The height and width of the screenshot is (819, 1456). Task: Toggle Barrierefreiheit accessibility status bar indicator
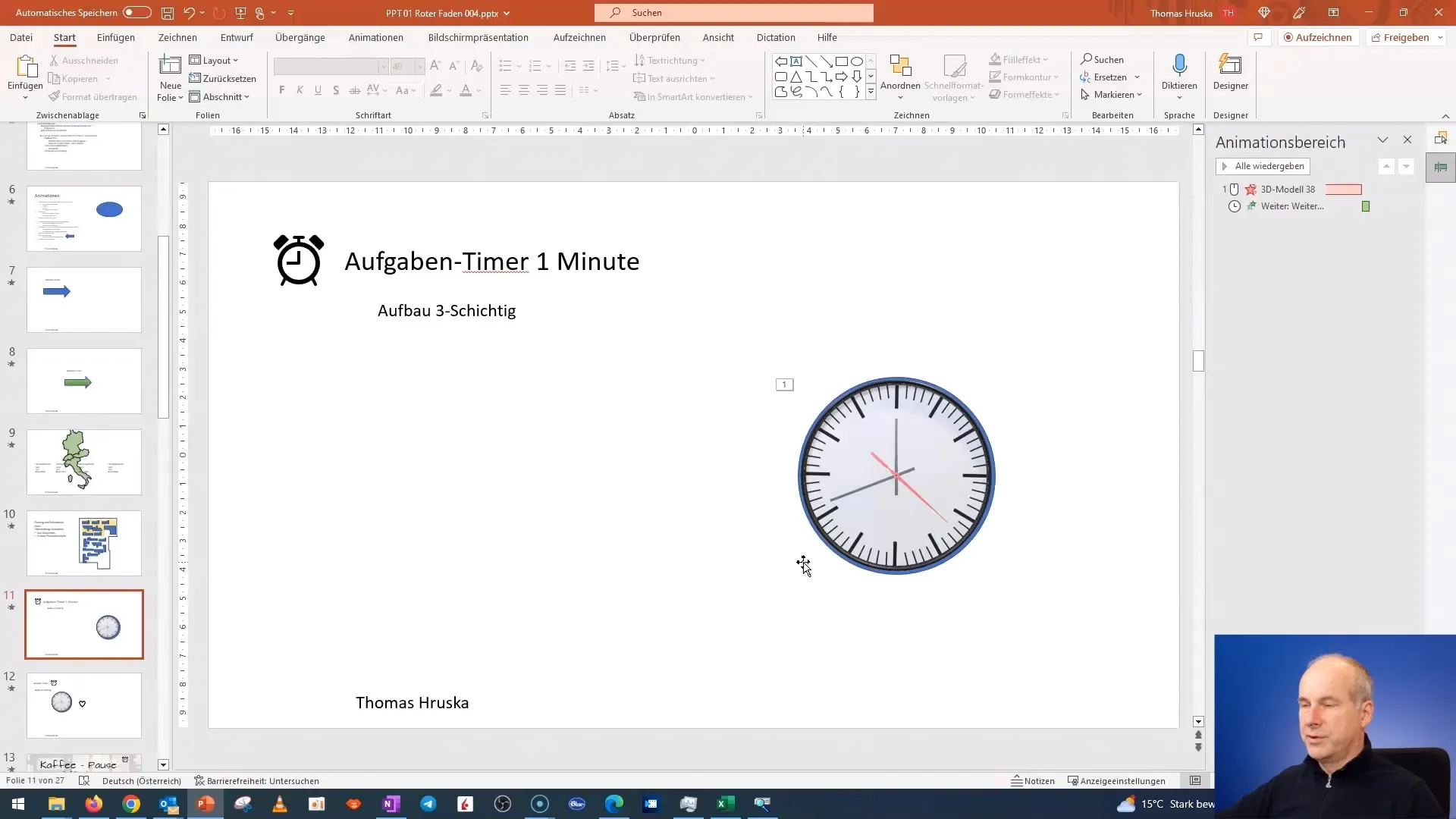click(257, 780)
